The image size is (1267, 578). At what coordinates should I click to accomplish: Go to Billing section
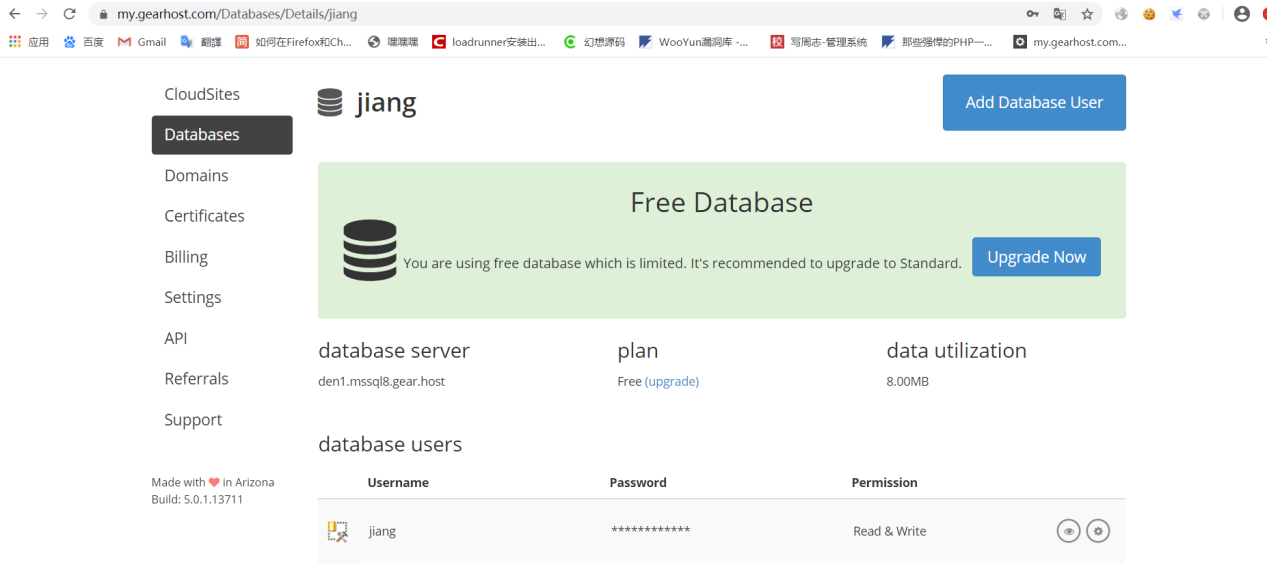click(x=186, y=257)
